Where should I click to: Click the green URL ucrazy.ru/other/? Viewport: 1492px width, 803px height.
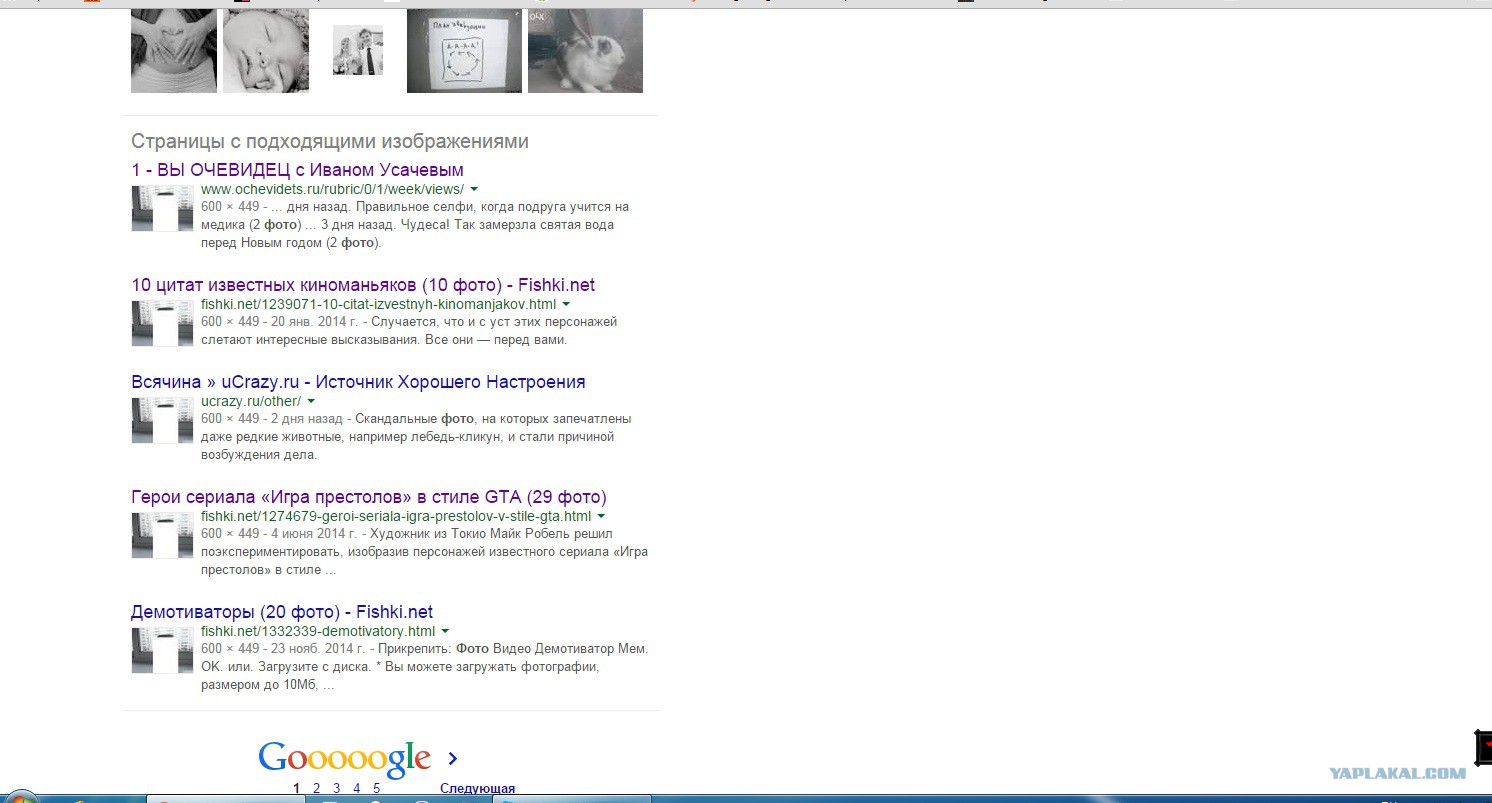[251, 401]
